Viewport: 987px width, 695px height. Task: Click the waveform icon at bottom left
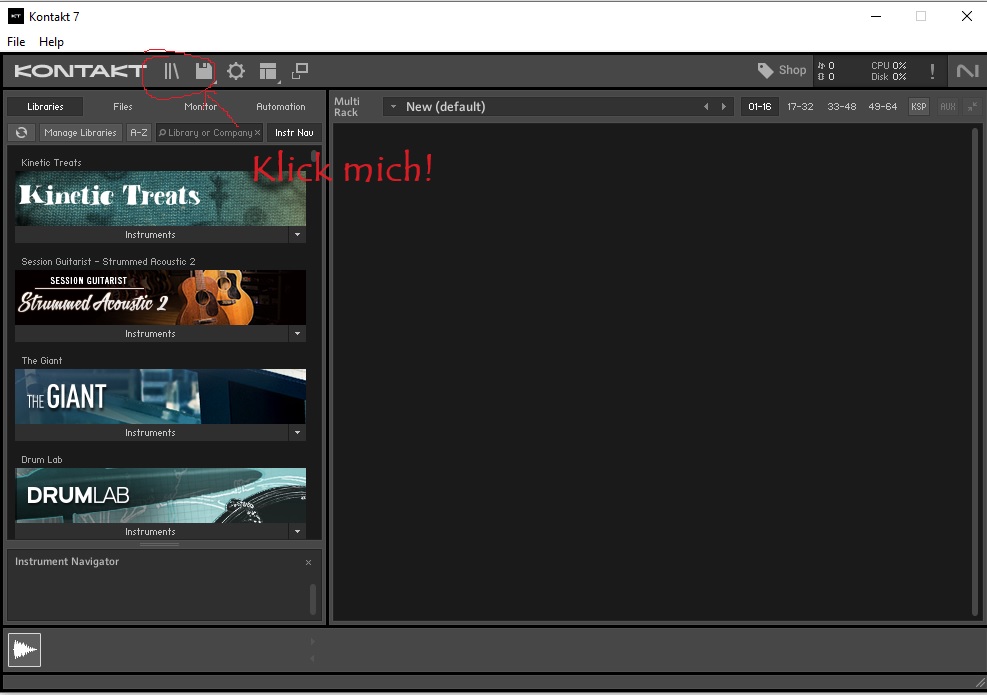coord(24,651)
